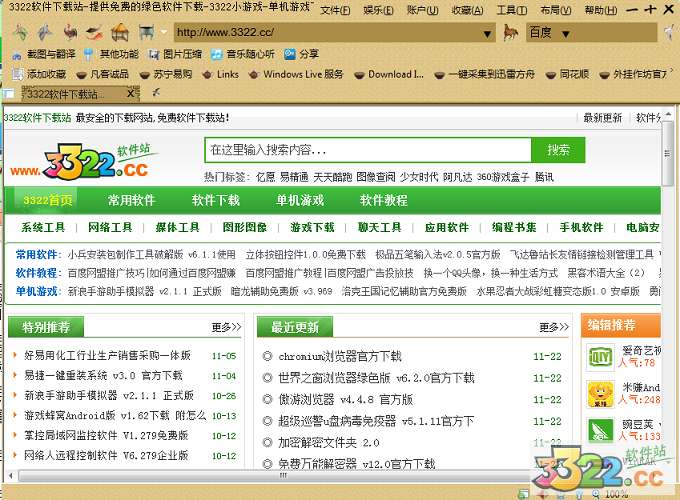Image resolution: width=680 pixels, height=500 pixels.
Task: Select the 单机游戏 navigation tab
Action: [x=300, y=199]
